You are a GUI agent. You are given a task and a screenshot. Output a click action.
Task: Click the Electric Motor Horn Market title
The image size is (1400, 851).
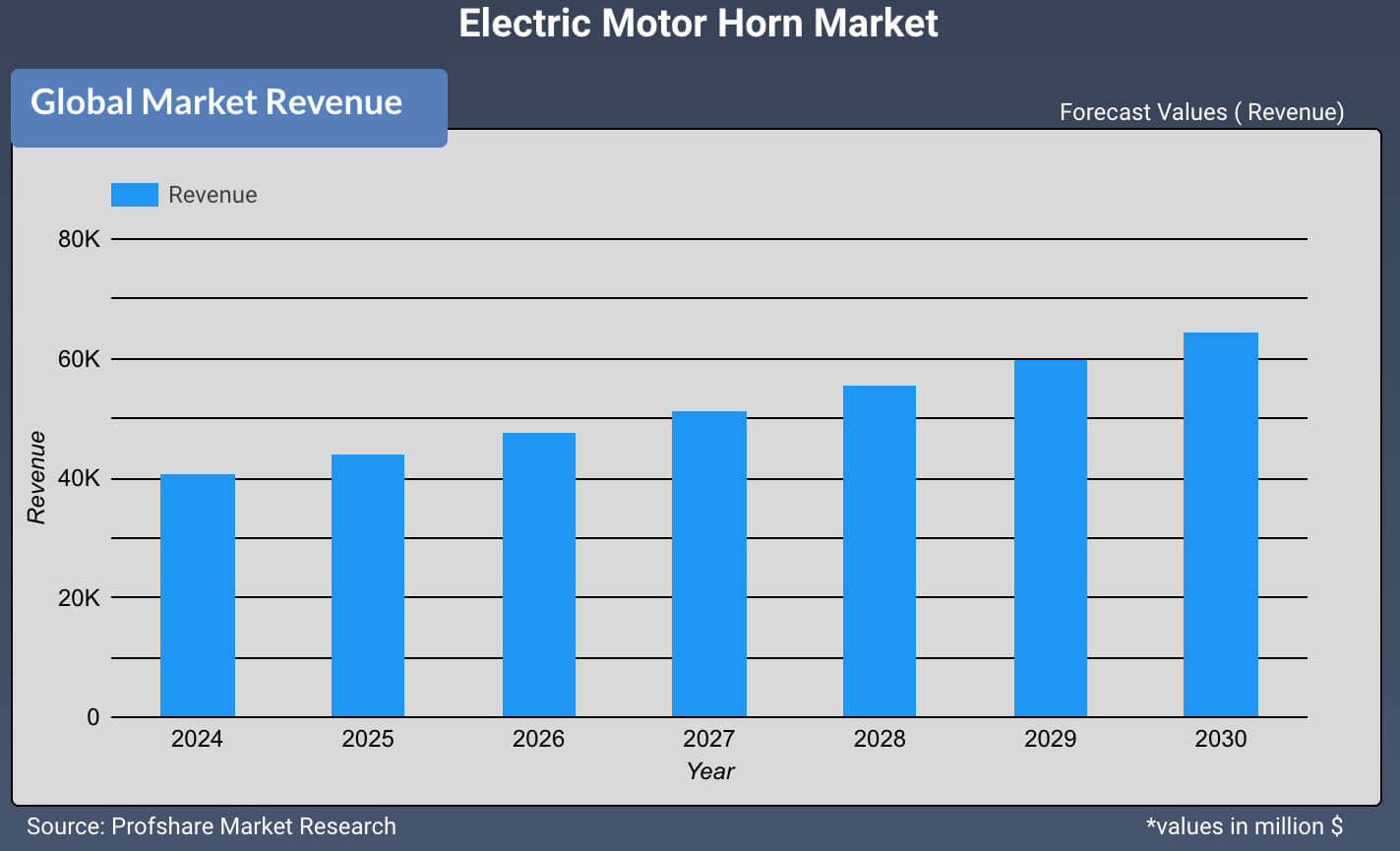(x=699, y=23)
